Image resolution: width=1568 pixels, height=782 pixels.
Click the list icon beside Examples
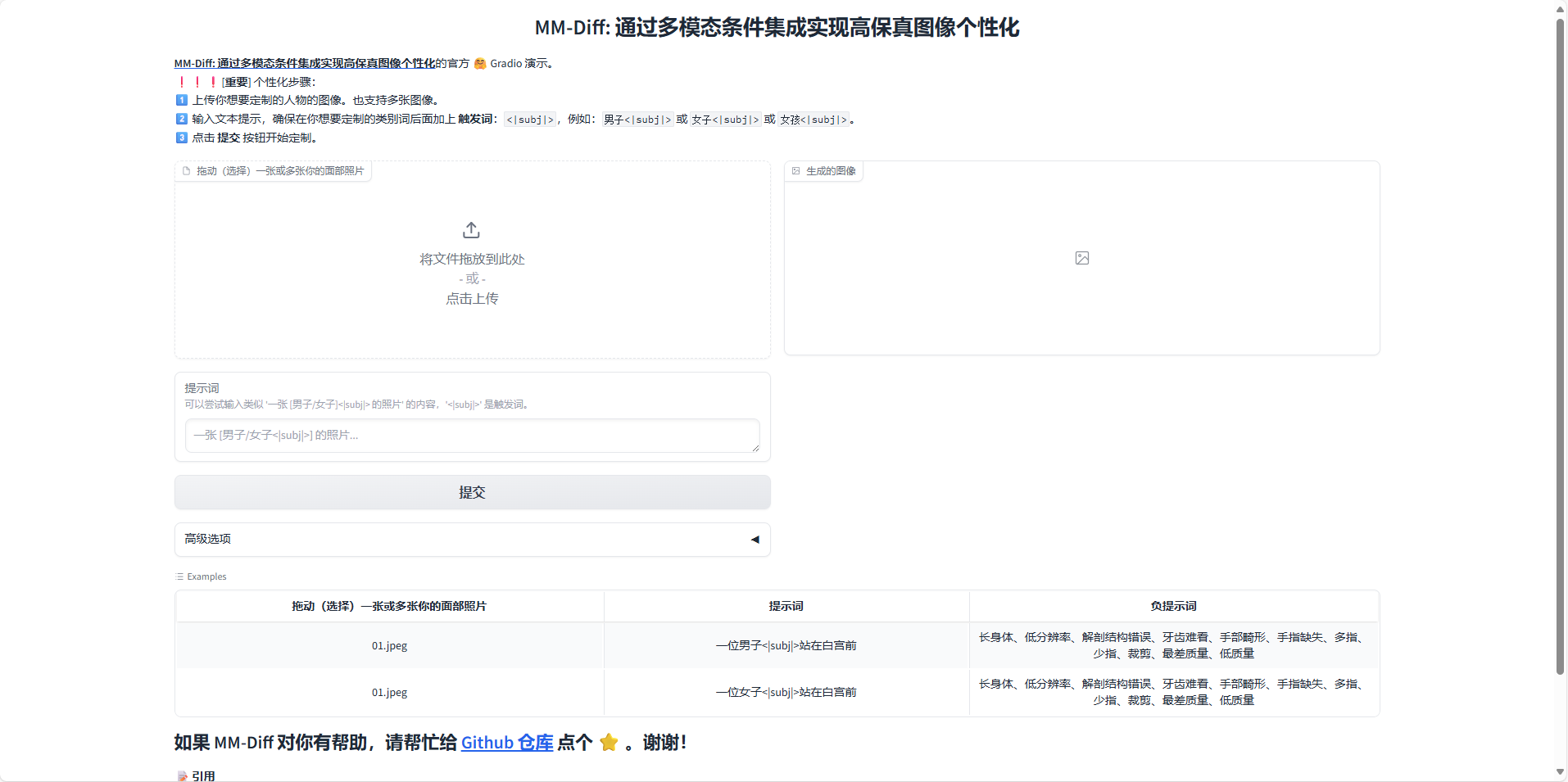[180, 576]
